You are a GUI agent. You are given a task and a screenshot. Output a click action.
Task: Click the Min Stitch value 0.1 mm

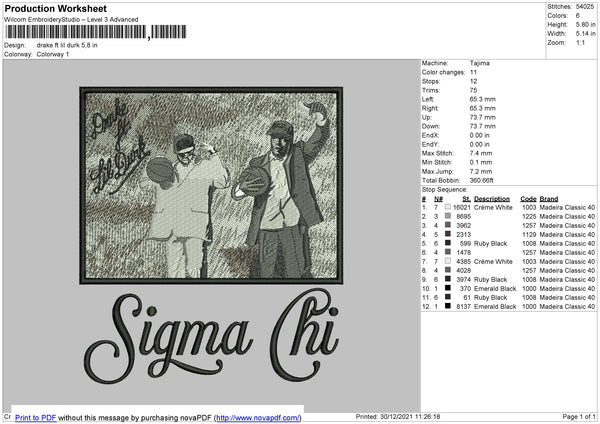point(481,162)
